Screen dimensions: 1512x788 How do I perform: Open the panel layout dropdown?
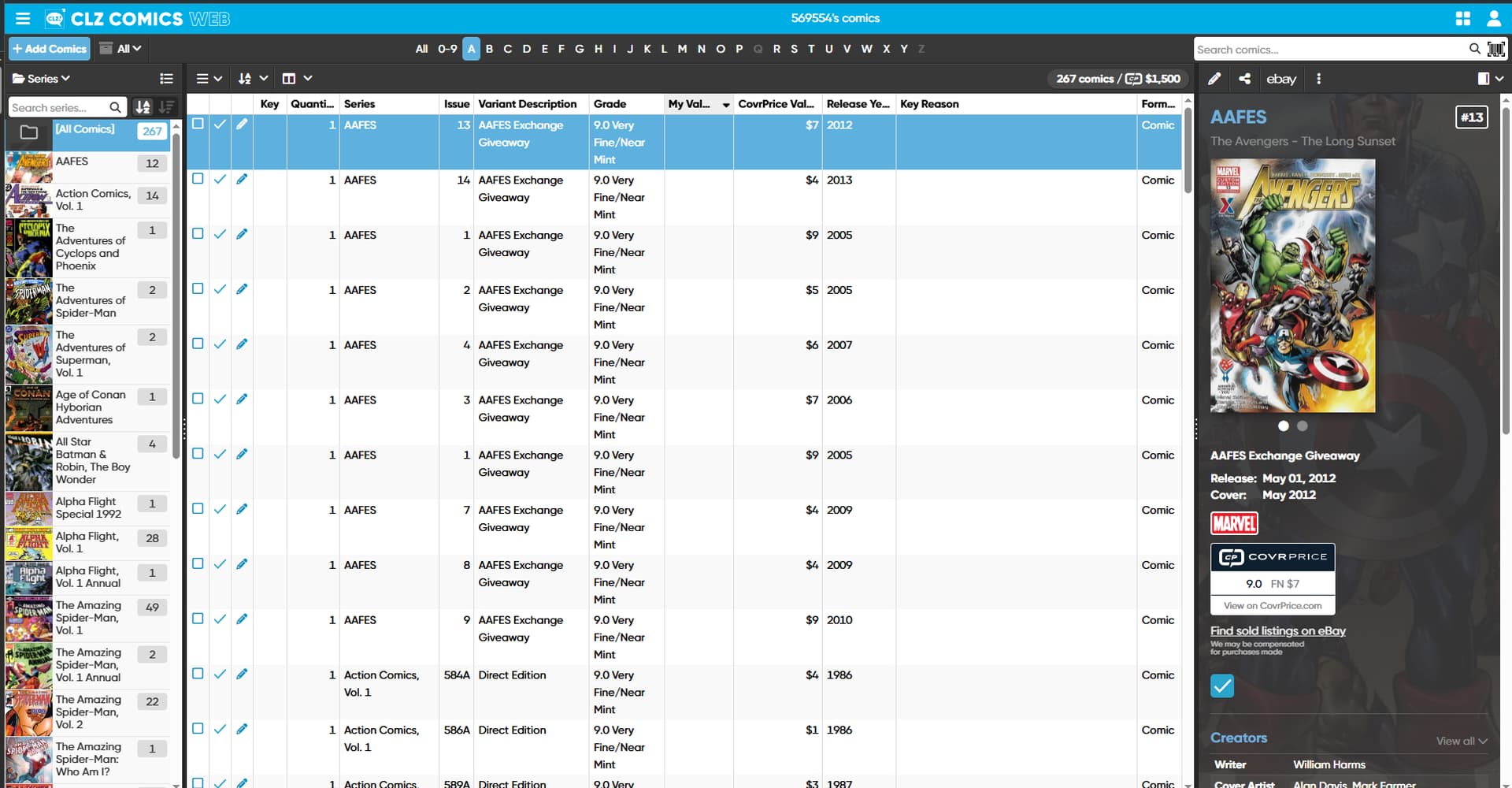pos(1491,78)
